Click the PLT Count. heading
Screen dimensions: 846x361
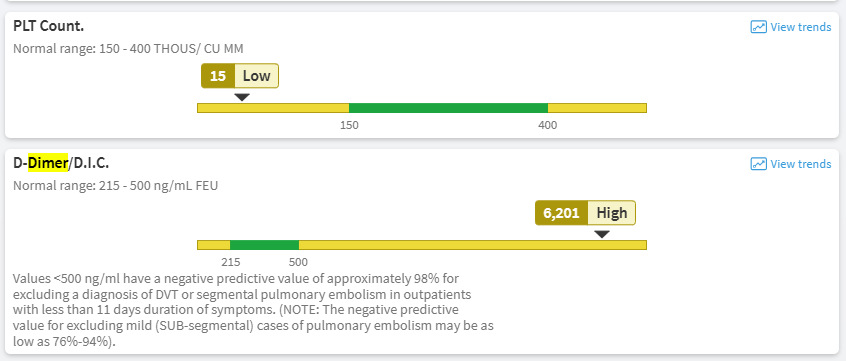click(48, 26)
